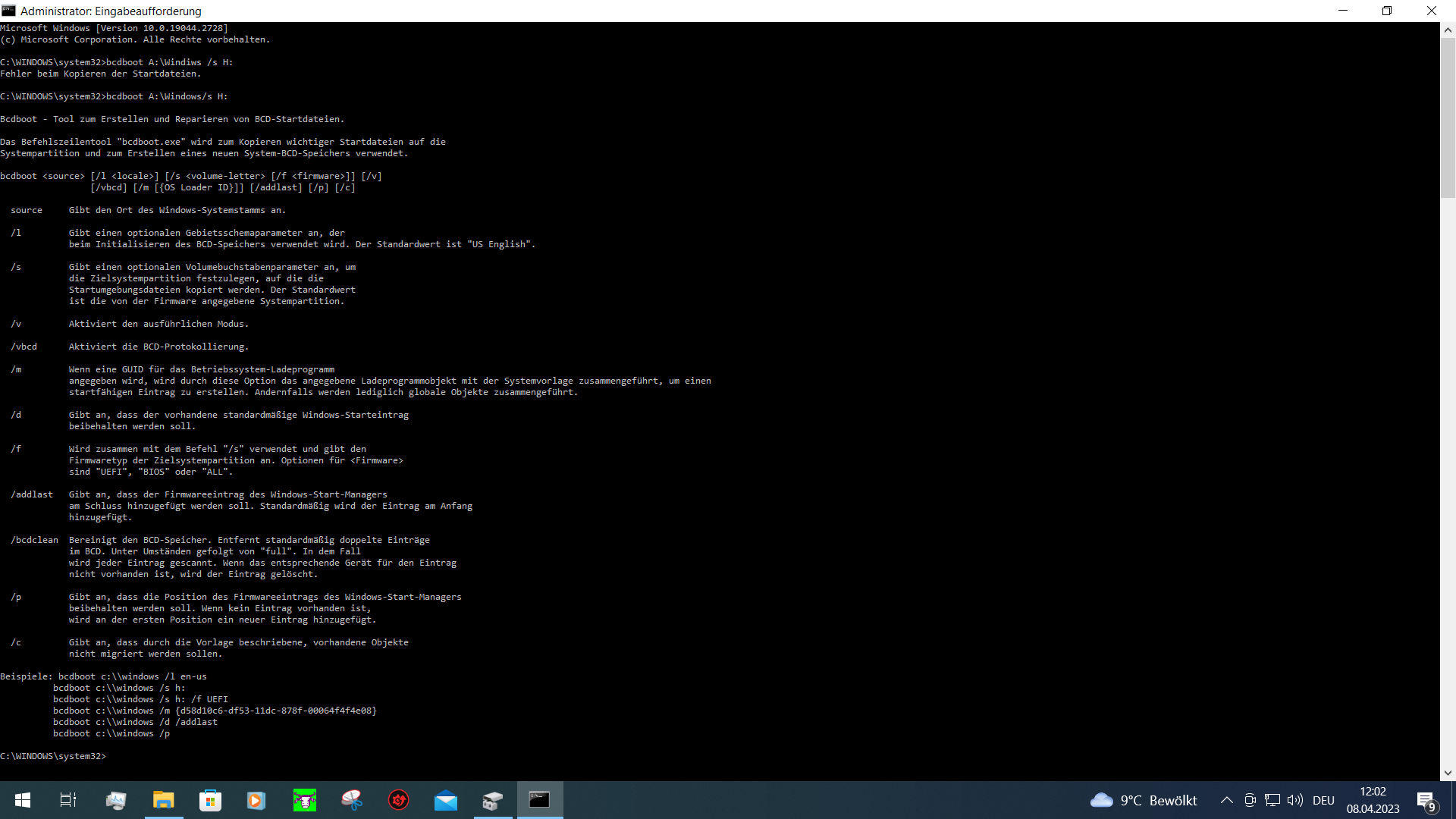
Task: Open Task View from the taskbar
Action: tap(68, 800)
